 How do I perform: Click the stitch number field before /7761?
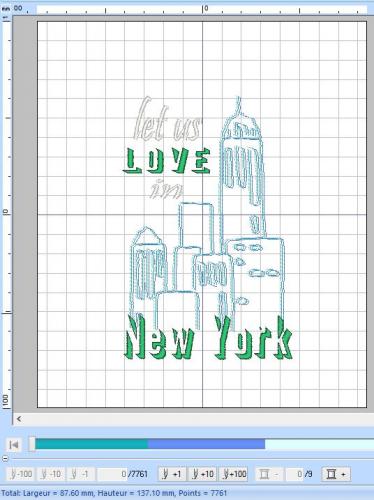(112, 474)
